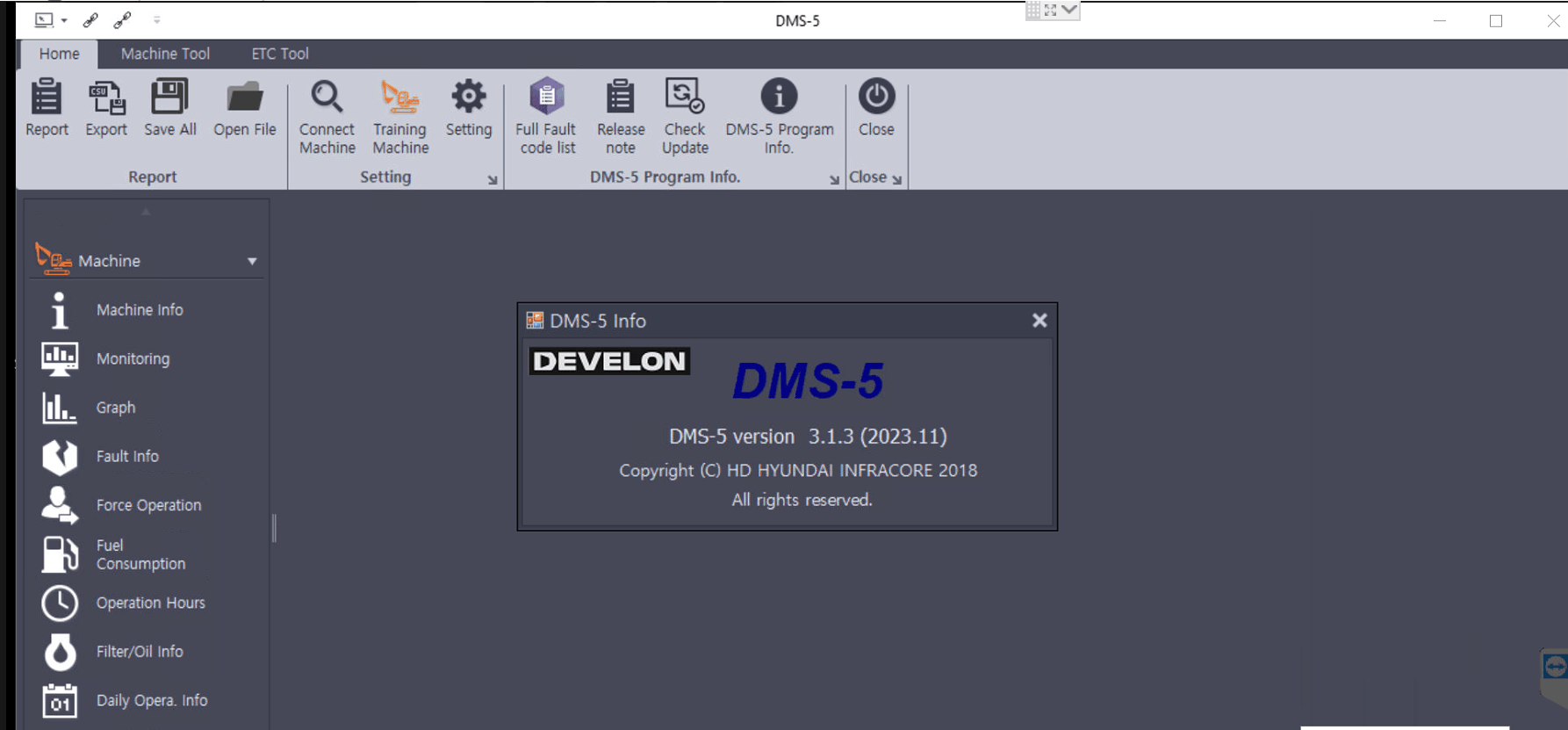
Task: Switch to Machine Tool tab
Action: (165, 54)
